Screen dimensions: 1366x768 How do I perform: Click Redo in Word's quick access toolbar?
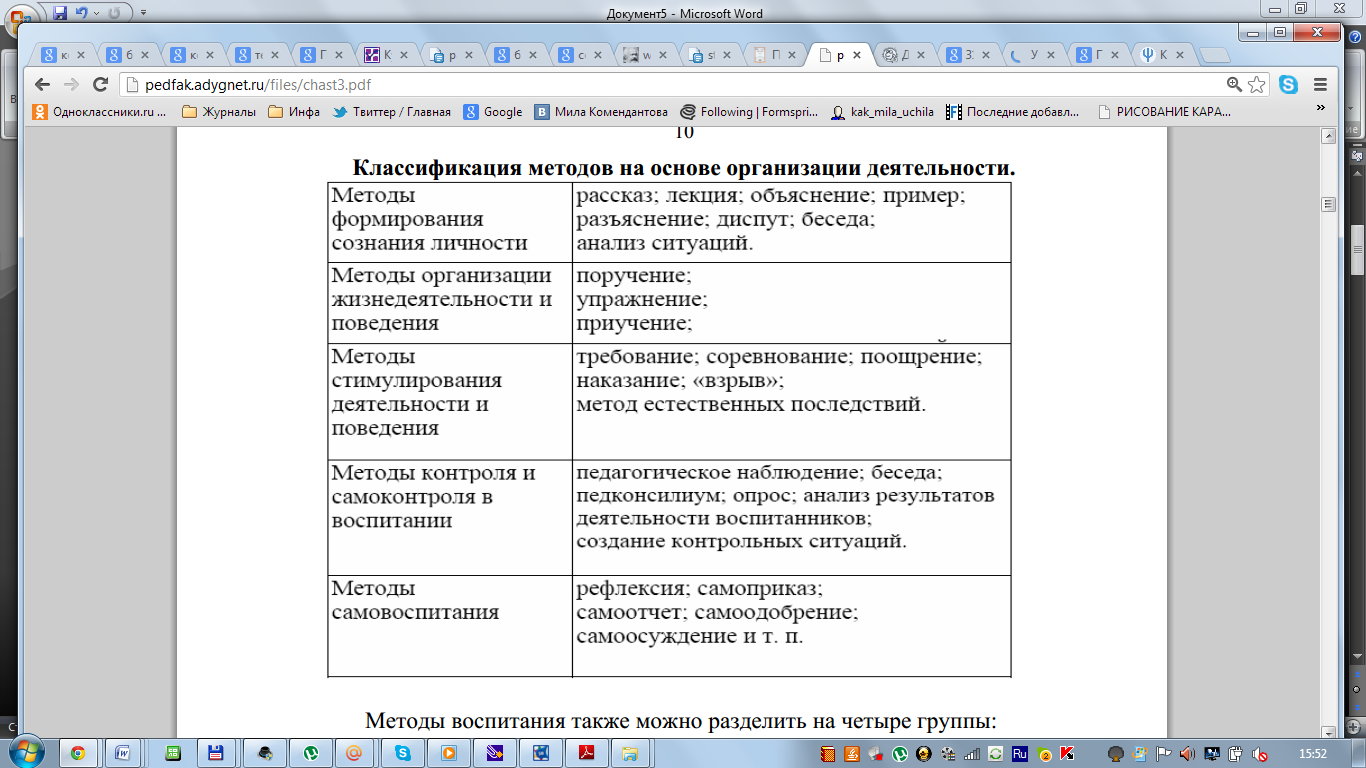click(x=115, y=13)
